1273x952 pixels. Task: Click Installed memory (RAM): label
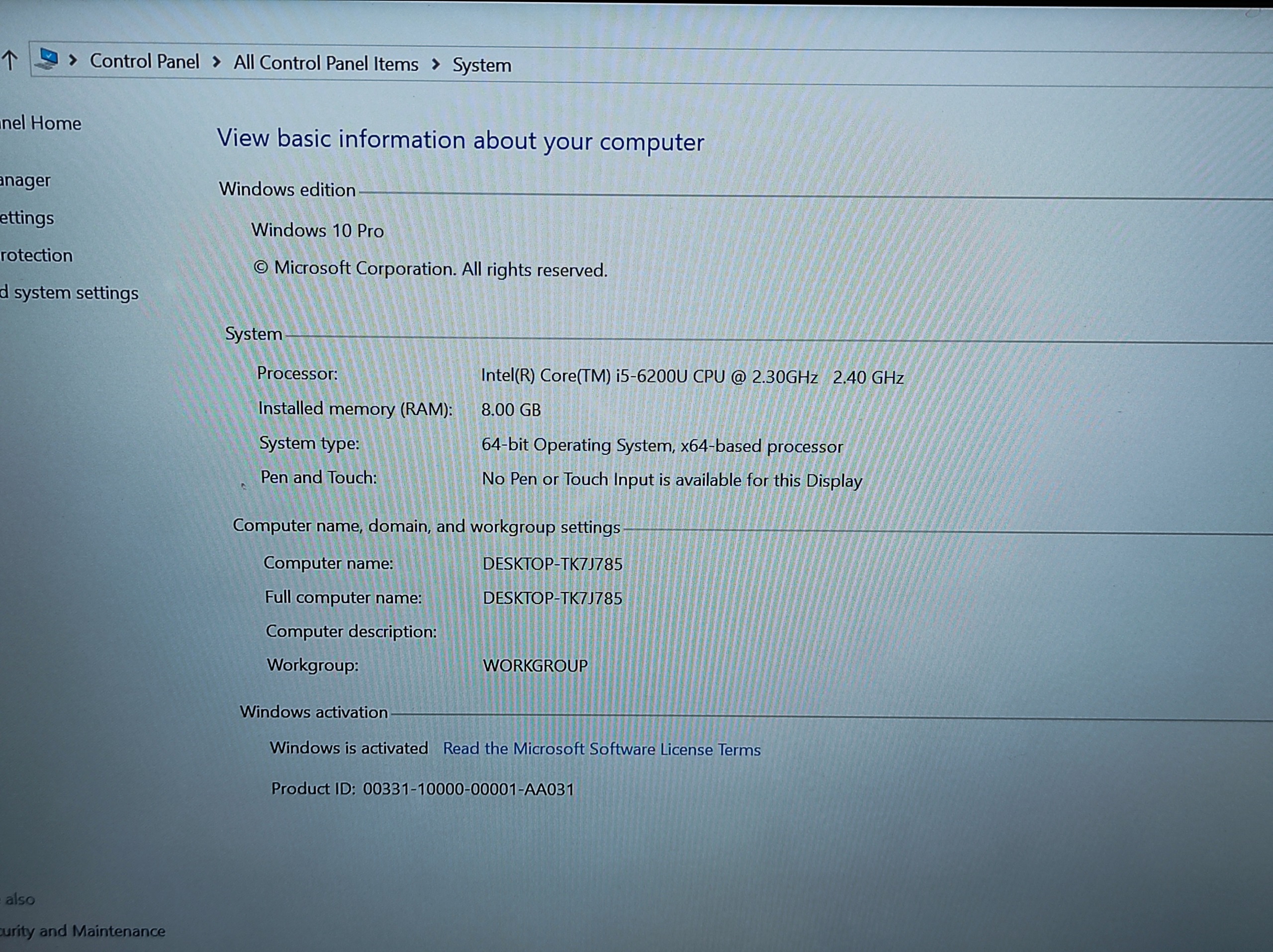click(355, 409)
